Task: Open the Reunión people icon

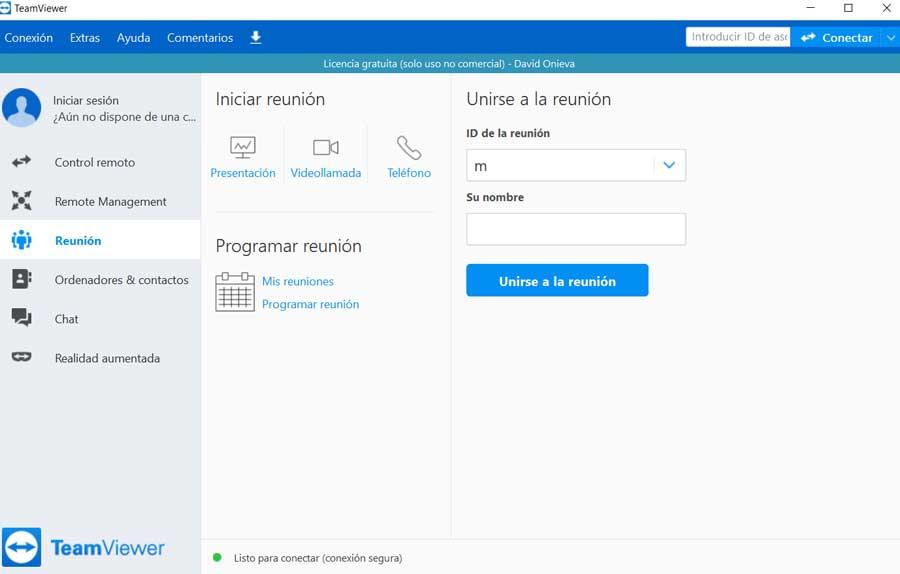Action: click(x=22, y=240)
